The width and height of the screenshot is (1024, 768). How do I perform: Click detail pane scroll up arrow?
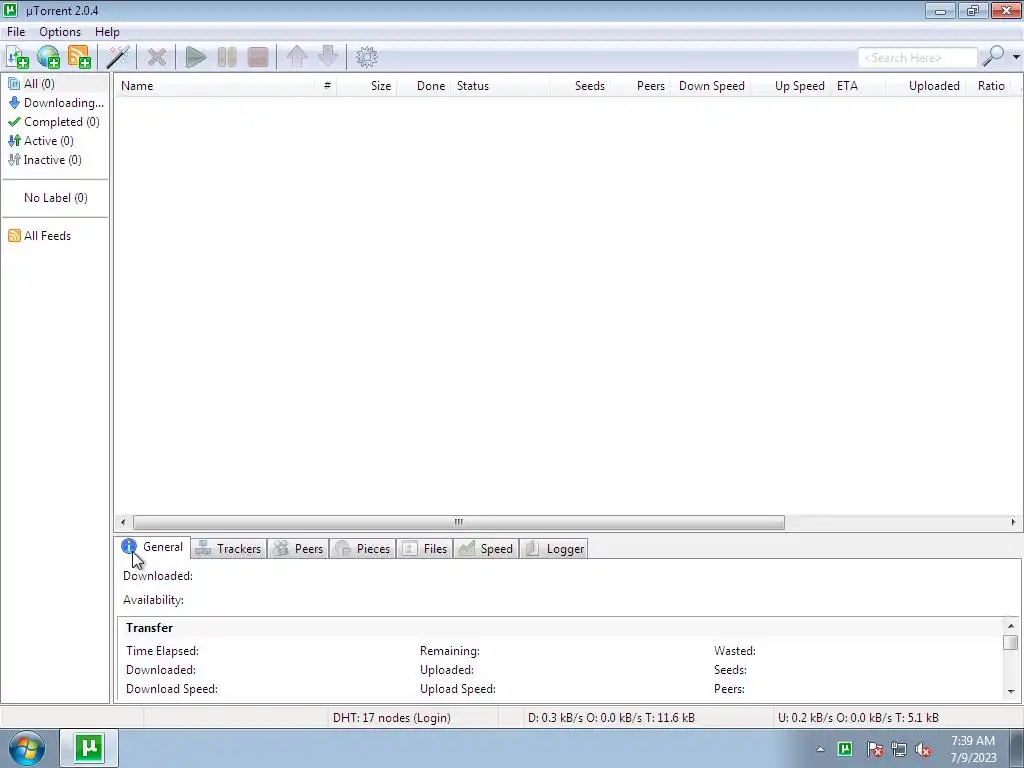[x=1011, y=626]
